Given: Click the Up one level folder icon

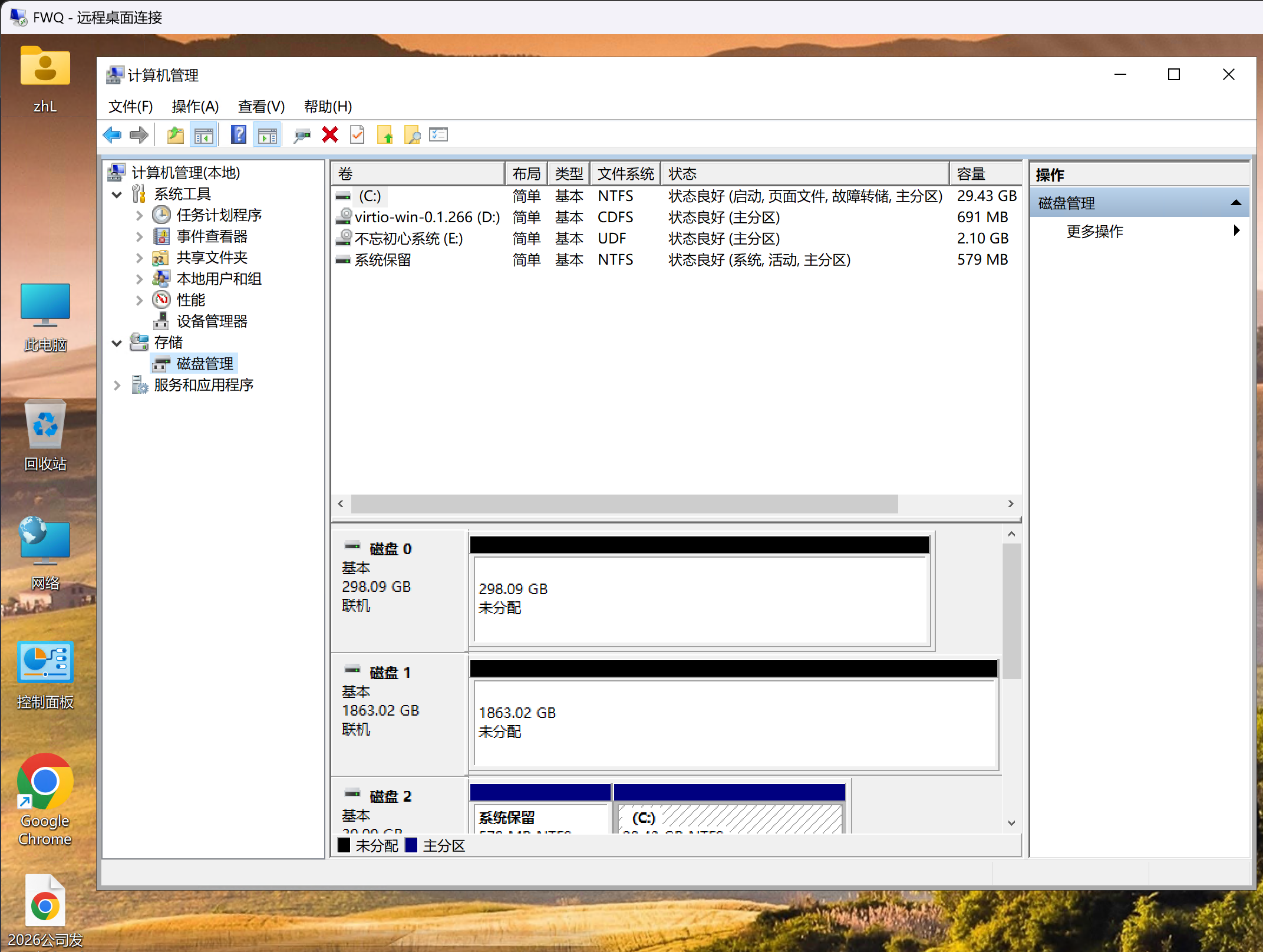Looking at the screenshot, I should click(x=175, y=135).
